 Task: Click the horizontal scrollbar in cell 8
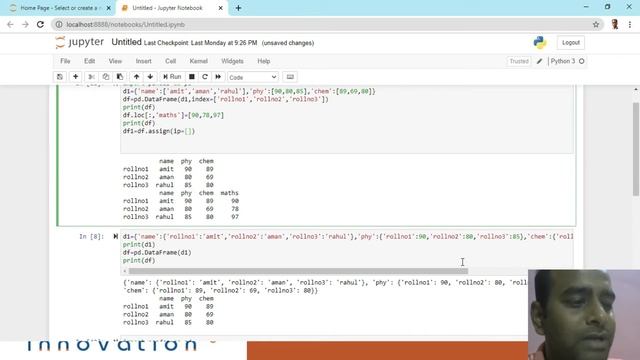(x=298, y=271)
